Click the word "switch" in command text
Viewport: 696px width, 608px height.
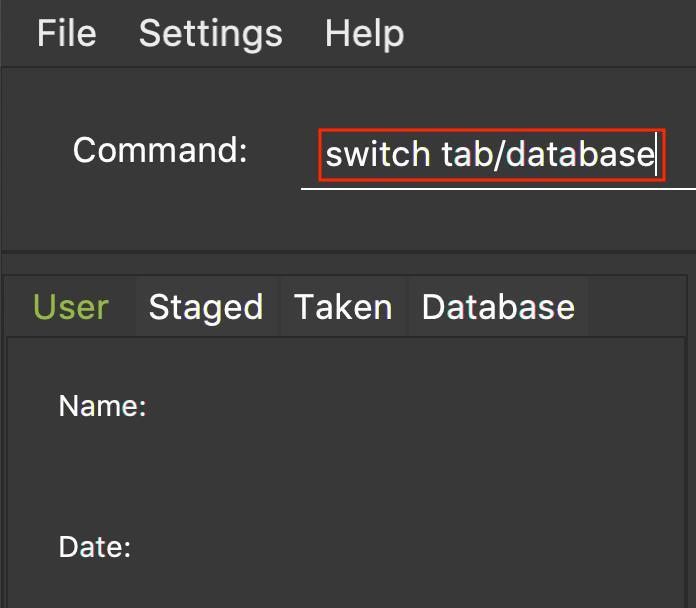[378, 154]
